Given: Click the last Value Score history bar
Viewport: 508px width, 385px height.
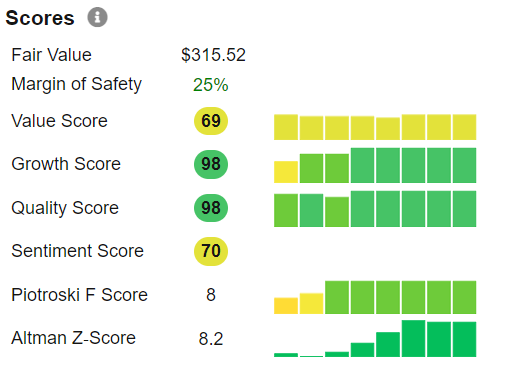Looking at the screenshot, I should click(464, 127).
